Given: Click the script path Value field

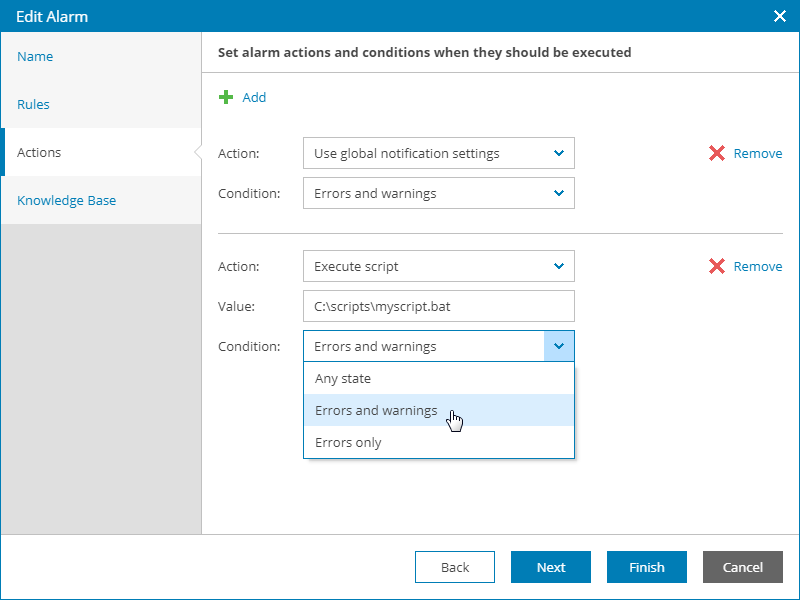Looking at the screenshot, I should (x=438, y=306).
